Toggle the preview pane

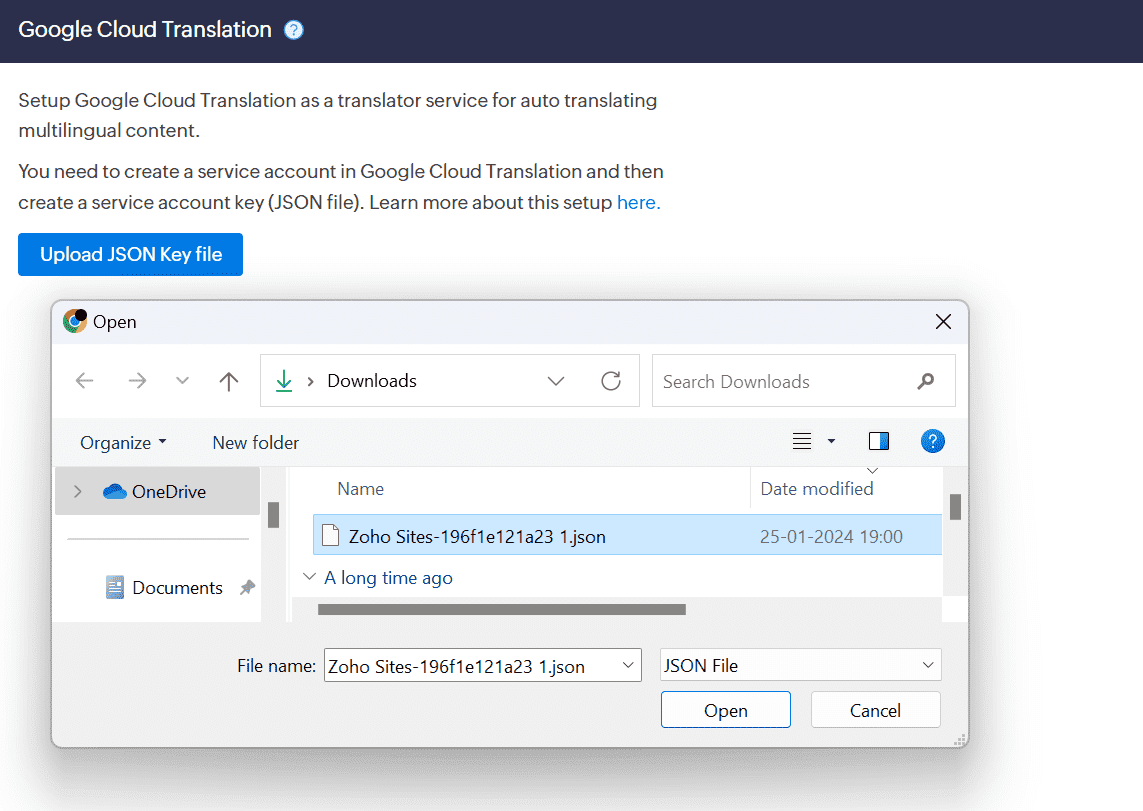878,441
